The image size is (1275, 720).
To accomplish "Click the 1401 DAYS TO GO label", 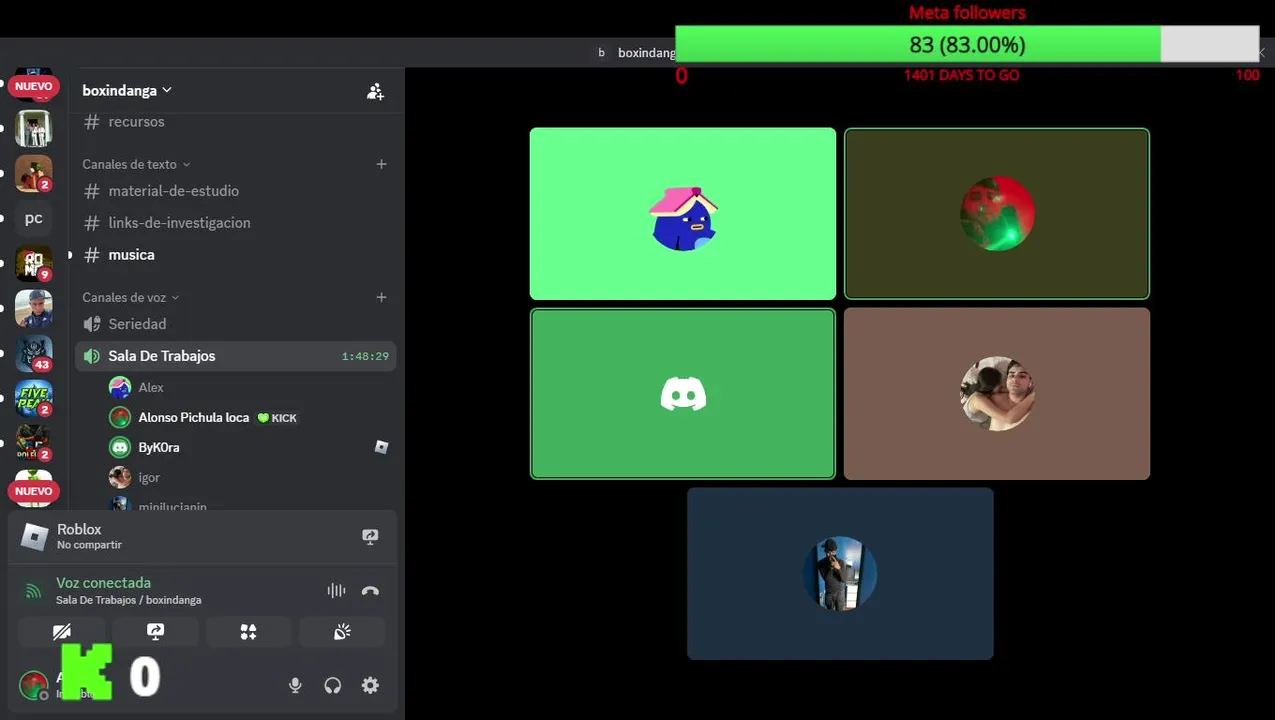I will pyautogui.click(x=961, y=75).
